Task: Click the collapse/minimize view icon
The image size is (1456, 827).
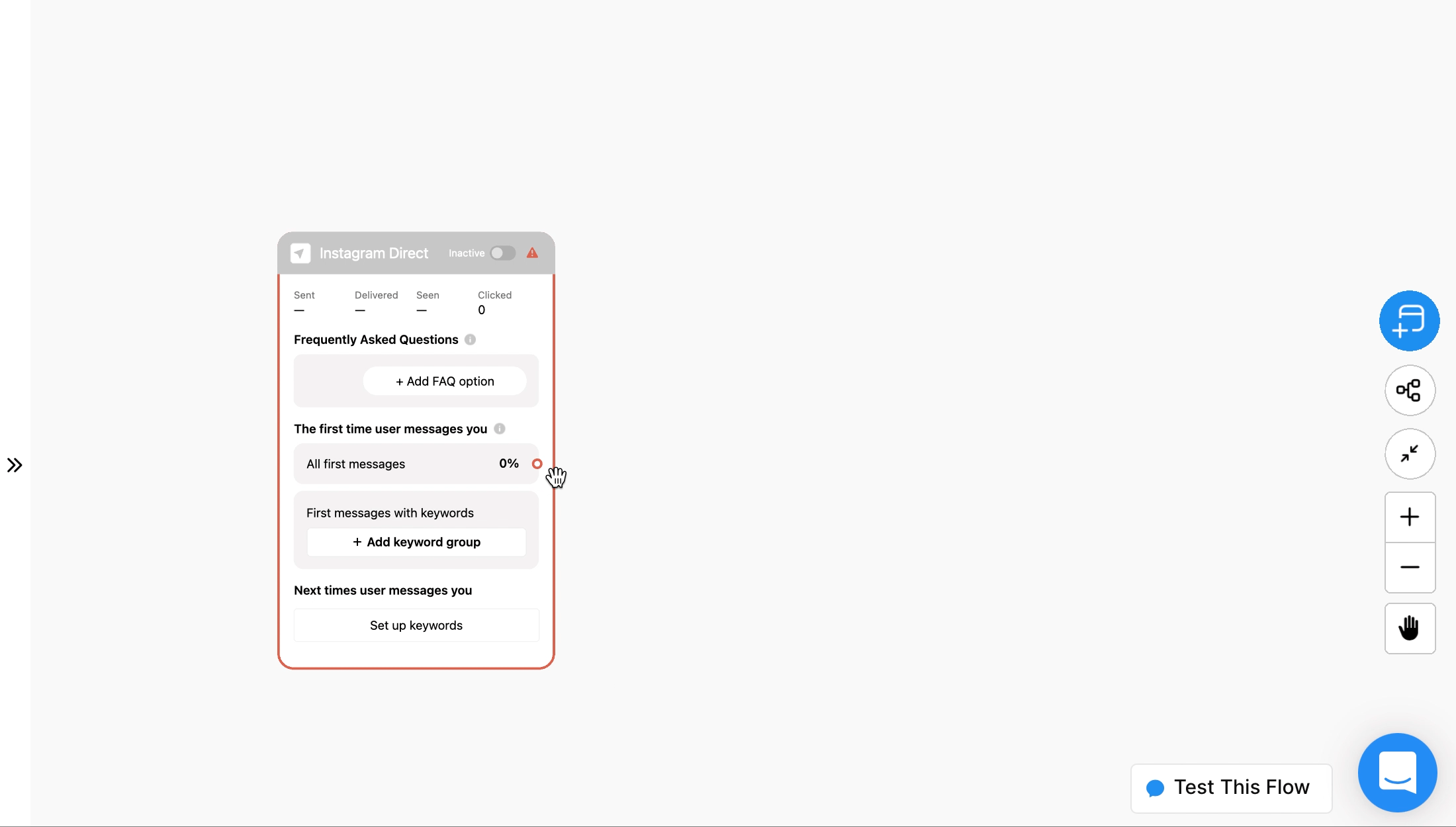Action: coord(1409,454)
